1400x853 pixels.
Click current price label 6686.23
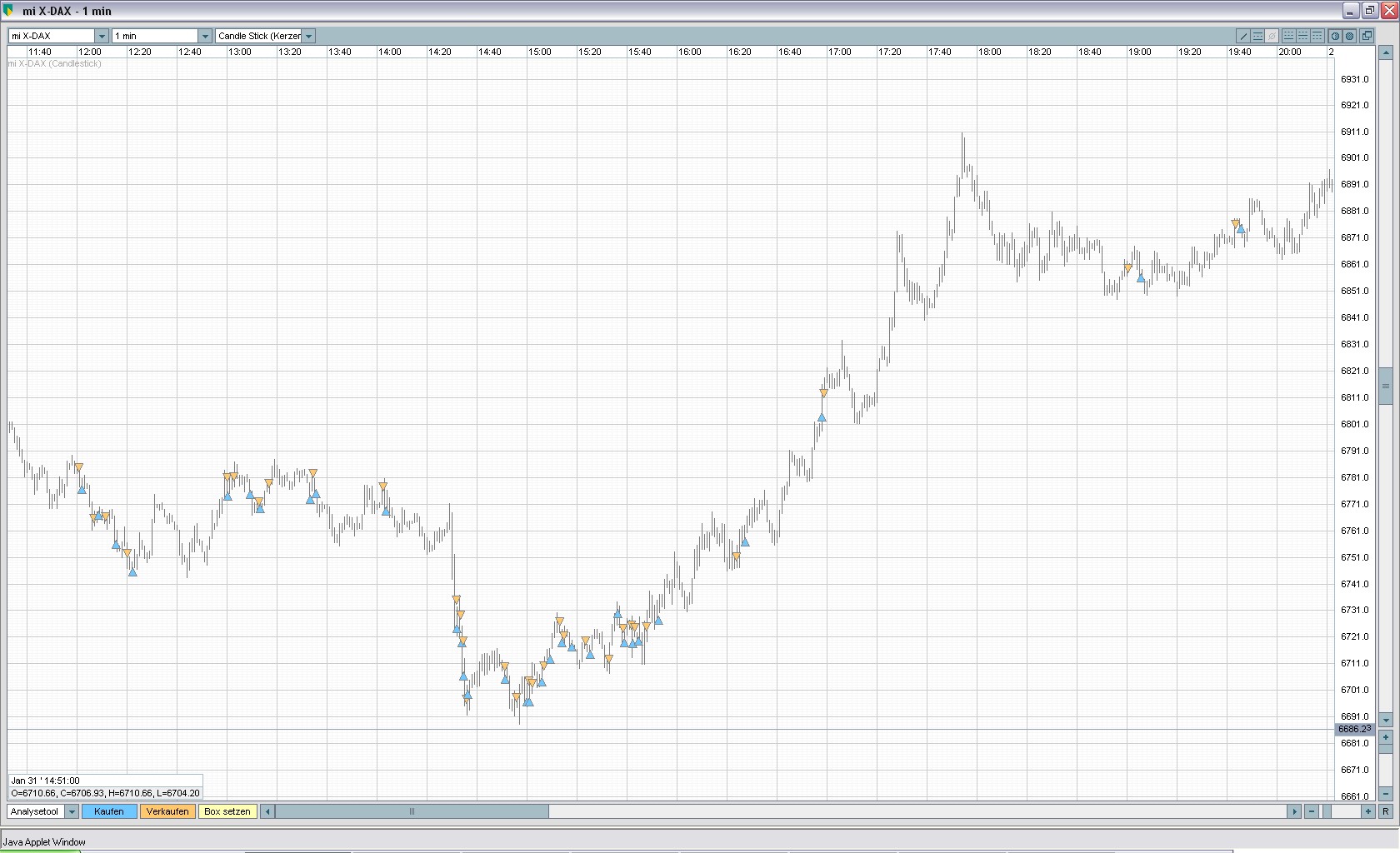point(1355,729)
